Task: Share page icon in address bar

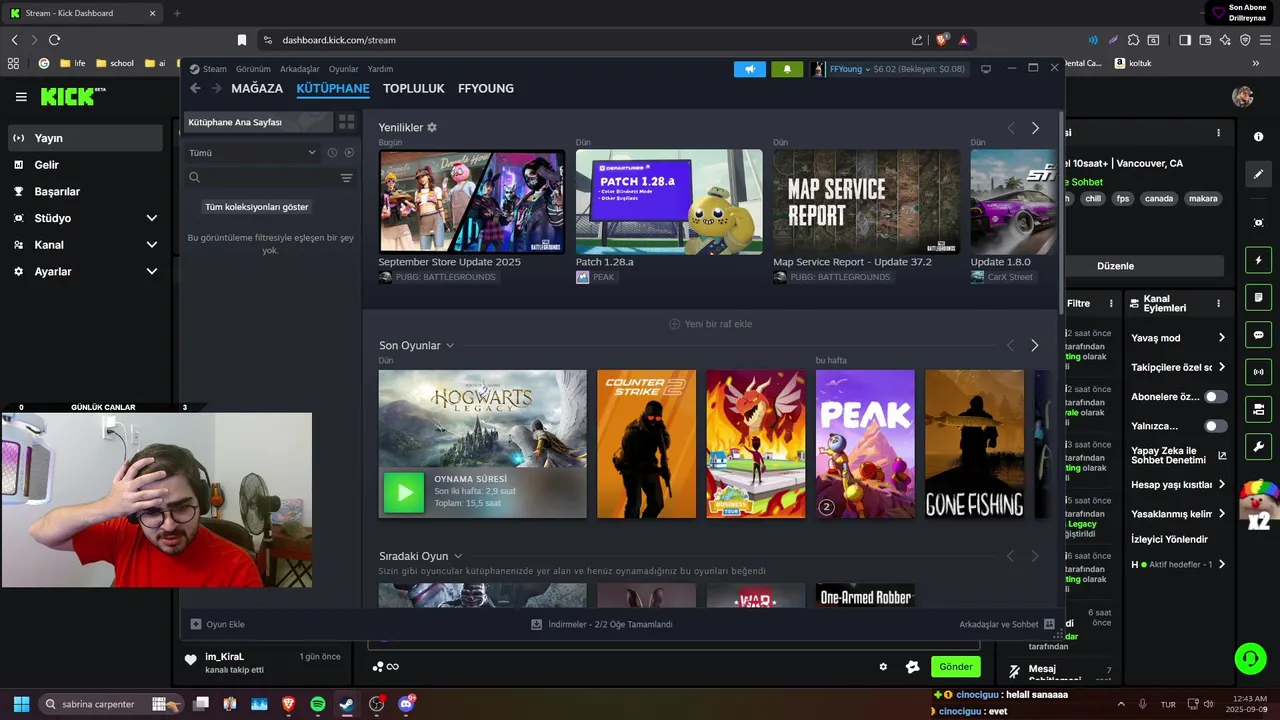Action: [x=917, y=40]
